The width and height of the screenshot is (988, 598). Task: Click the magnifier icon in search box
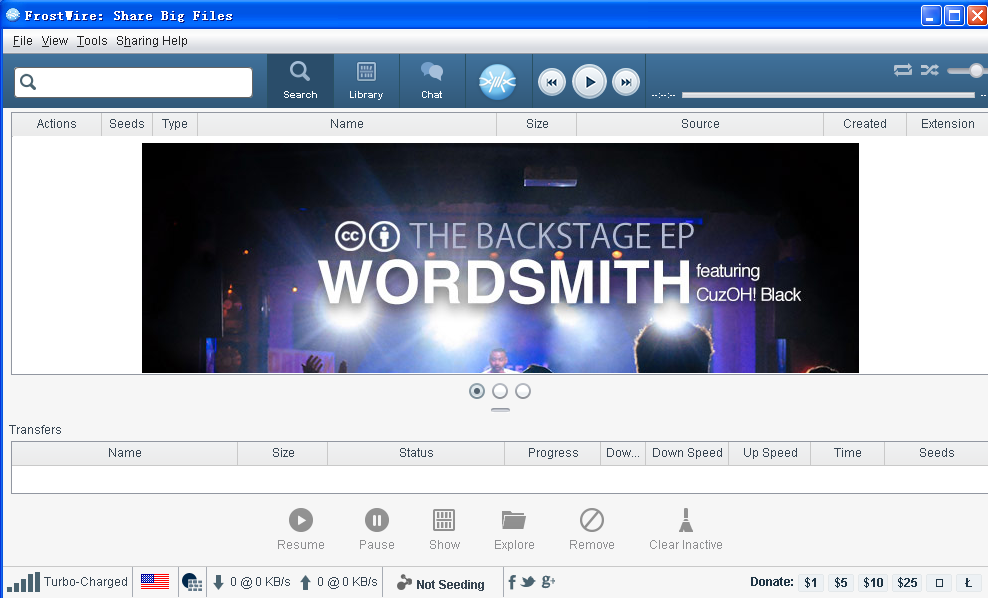click(x=28, y=82)
